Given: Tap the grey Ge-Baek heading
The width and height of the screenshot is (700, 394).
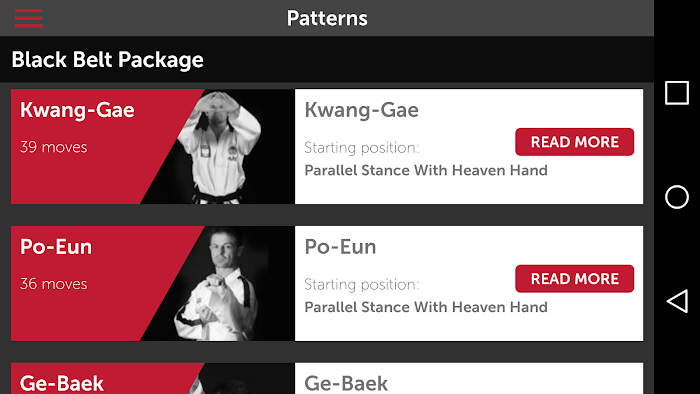Looking at the screenshot, I should [346, 383].
